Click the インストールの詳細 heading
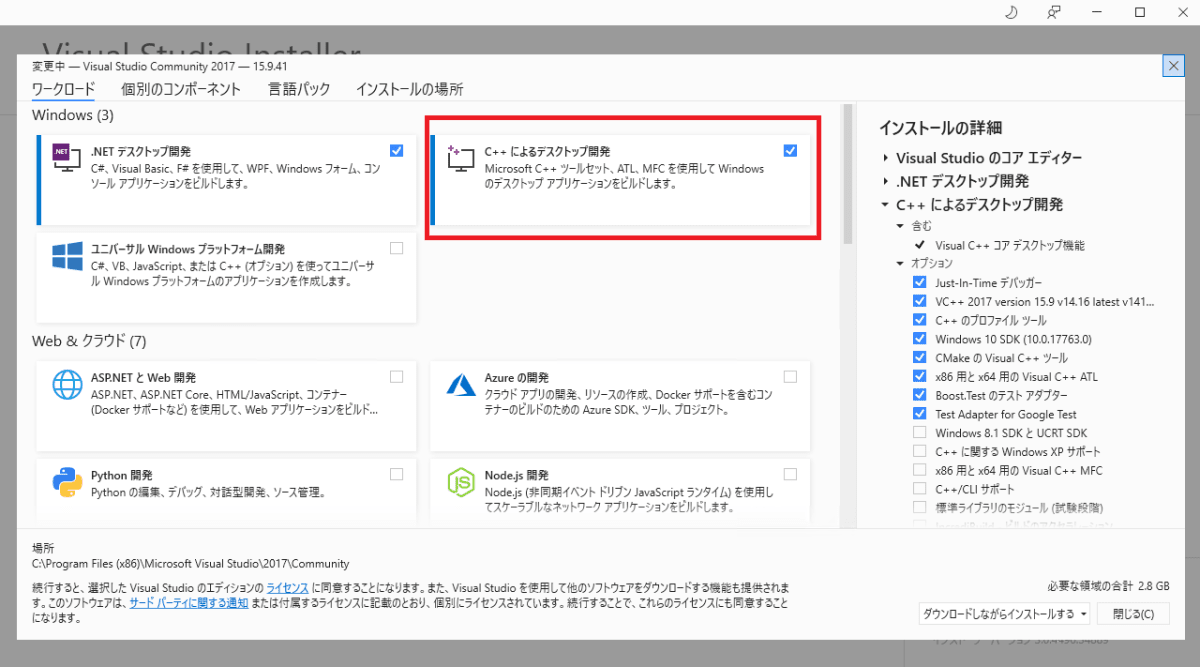1200x667 pixels. tap(940, 128)
